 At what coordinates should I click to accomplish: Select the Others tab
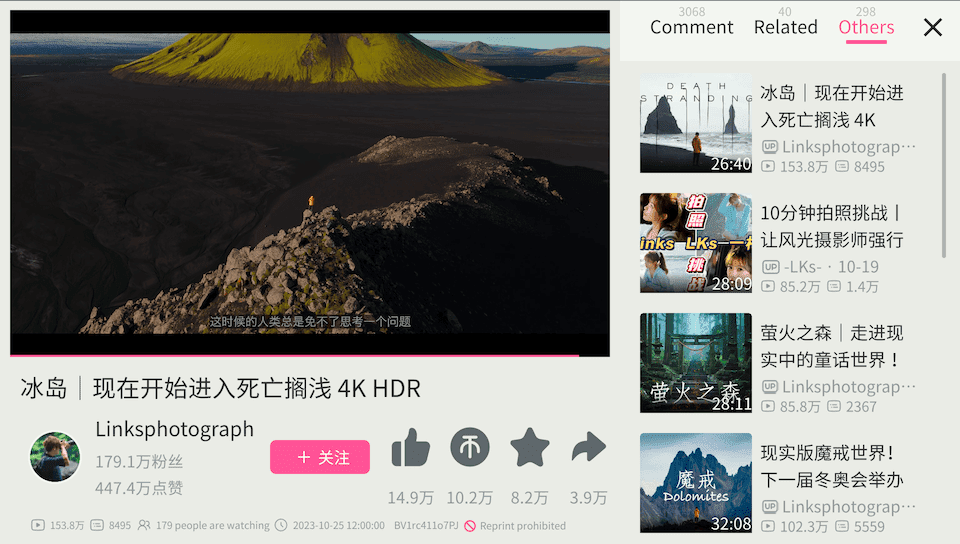click(866, 27)
